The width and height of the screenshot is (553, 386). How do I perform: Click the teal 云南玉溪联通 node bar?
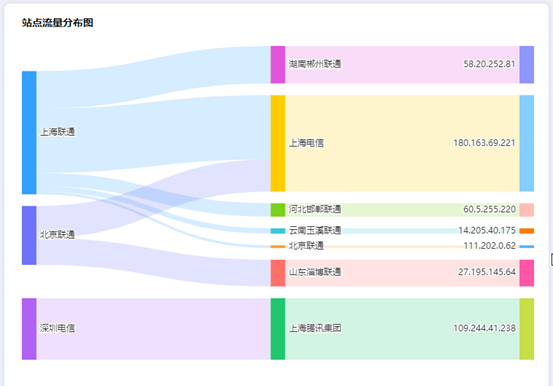point(278,231)
